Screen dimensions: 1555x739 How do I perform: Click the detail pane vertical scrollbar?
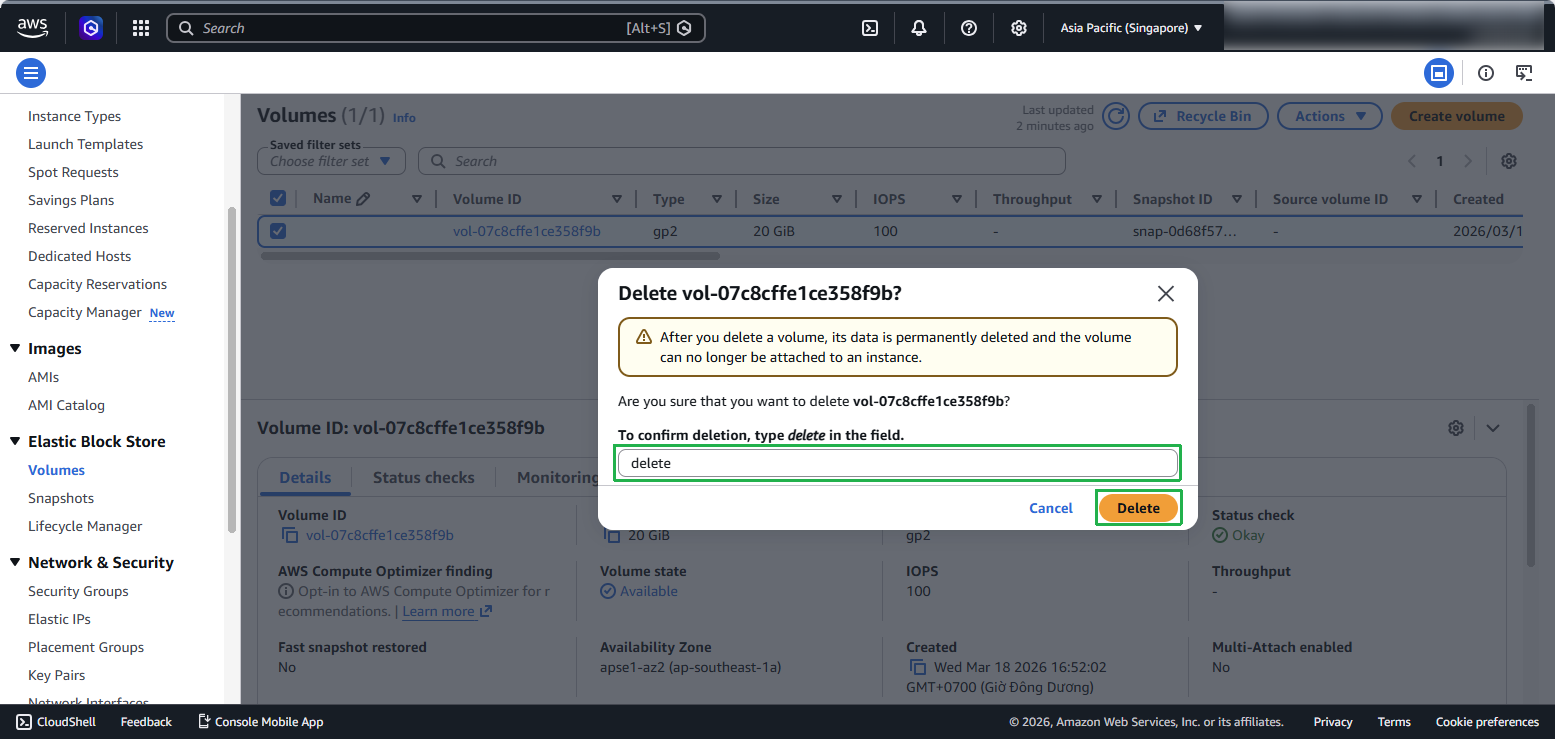point(1530,485)
